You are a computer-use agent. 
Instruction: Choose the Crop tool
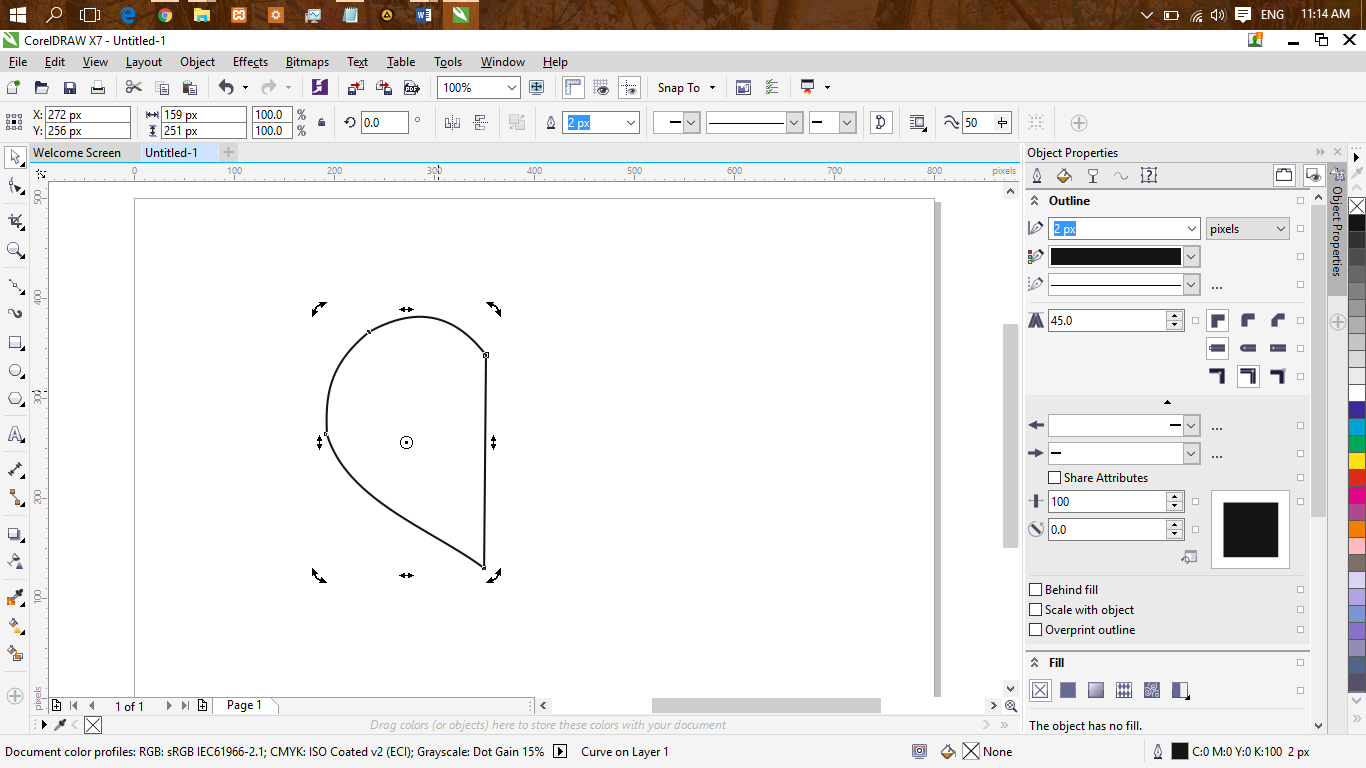click(x=15, y=221)
